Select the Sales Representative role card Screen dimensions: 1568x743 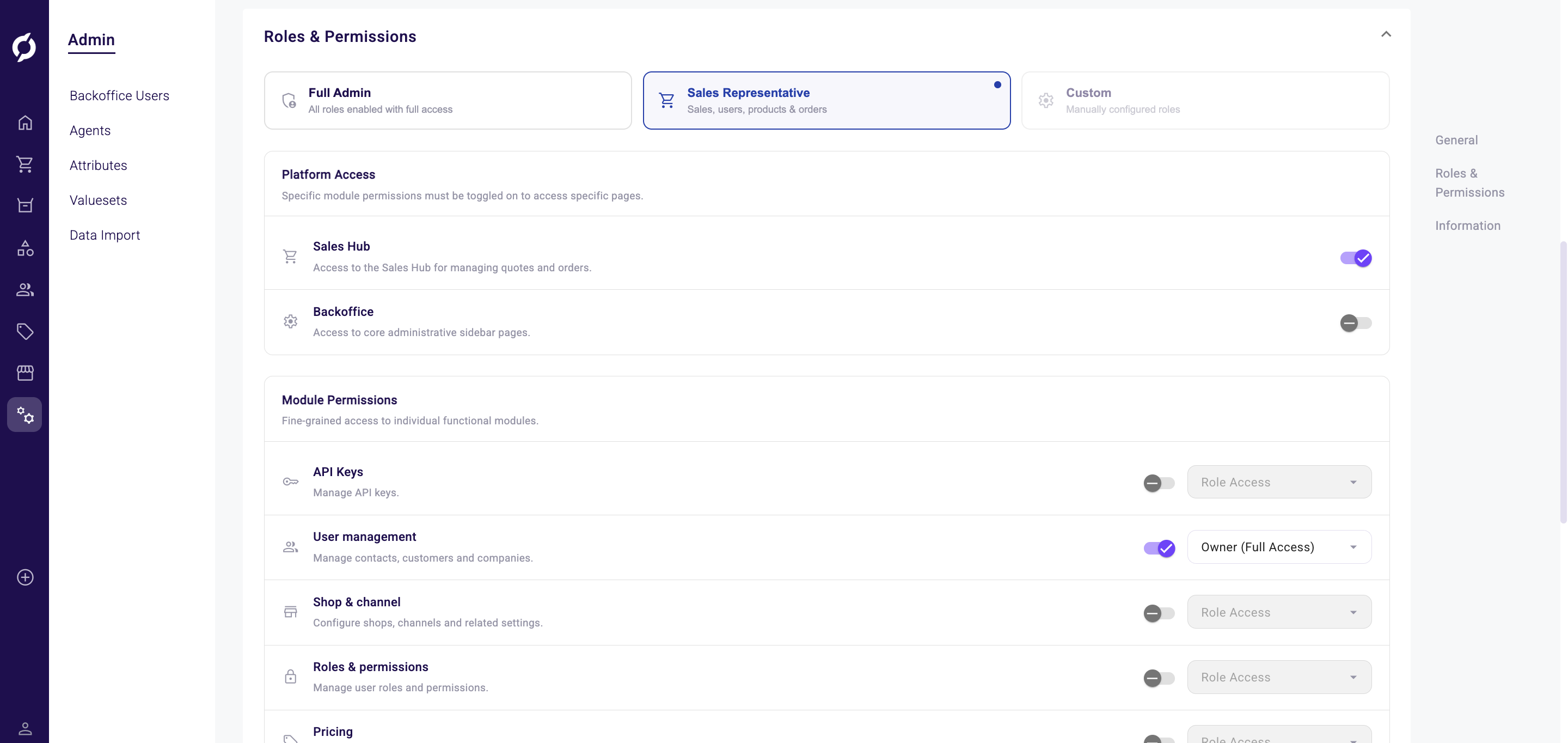(826, 100)
